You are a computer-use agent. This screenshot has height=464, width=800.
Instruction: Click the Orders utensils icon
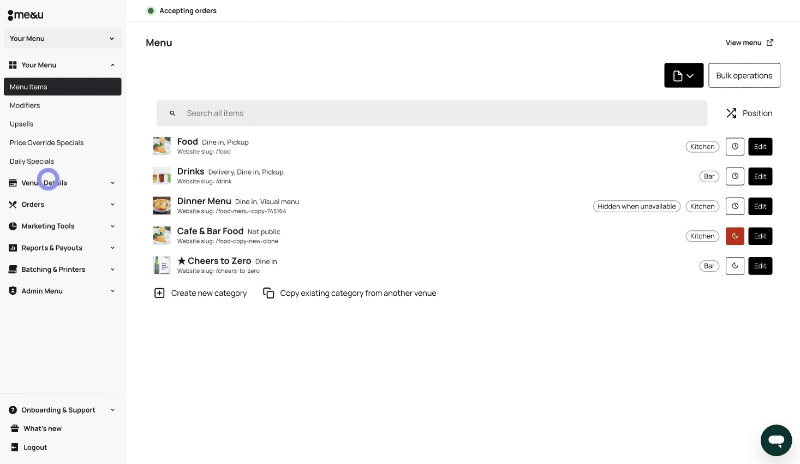pyautogui.click(x=13, y=205)
